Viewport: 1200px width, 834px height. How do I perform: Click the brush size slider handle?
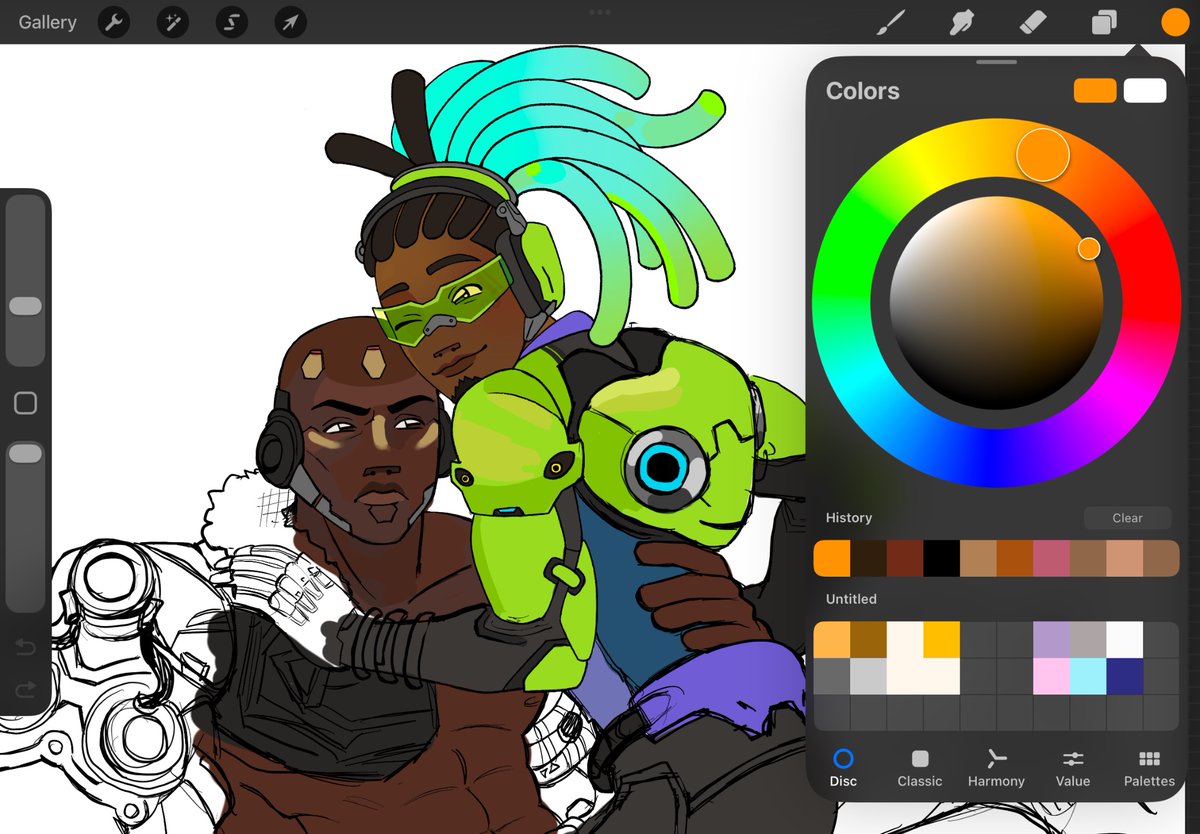coord(25,307)
